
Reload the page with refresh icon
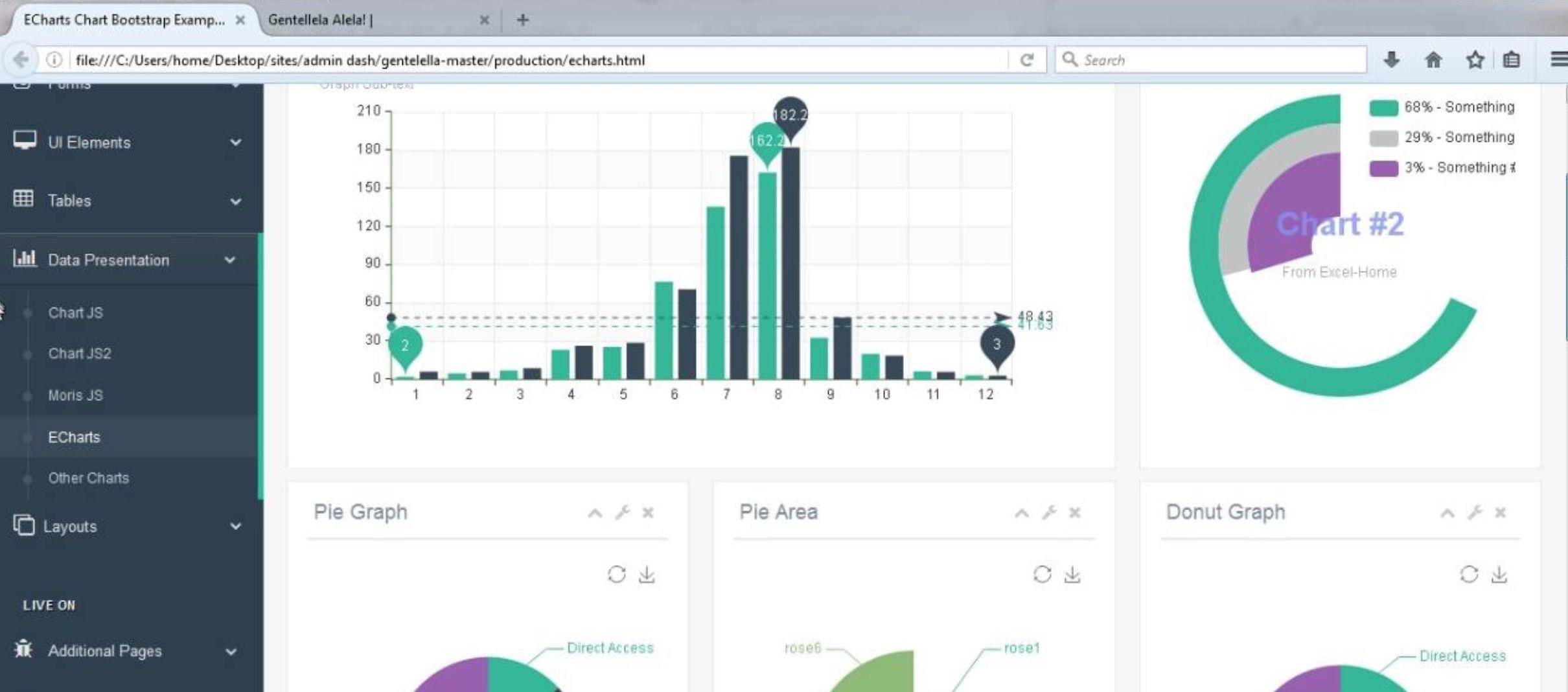pyautogui.click(x=1026, y=60)
